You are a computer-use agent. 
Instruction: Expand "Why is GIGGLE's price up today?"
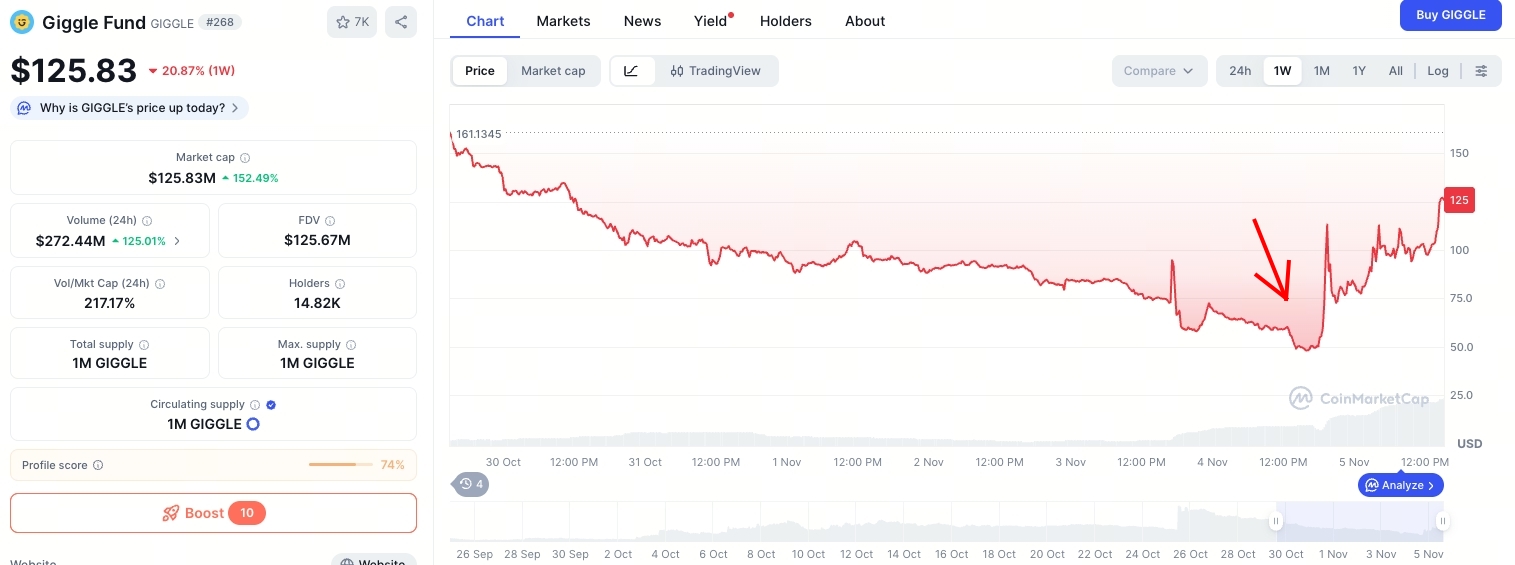click(x=130, y=108)
